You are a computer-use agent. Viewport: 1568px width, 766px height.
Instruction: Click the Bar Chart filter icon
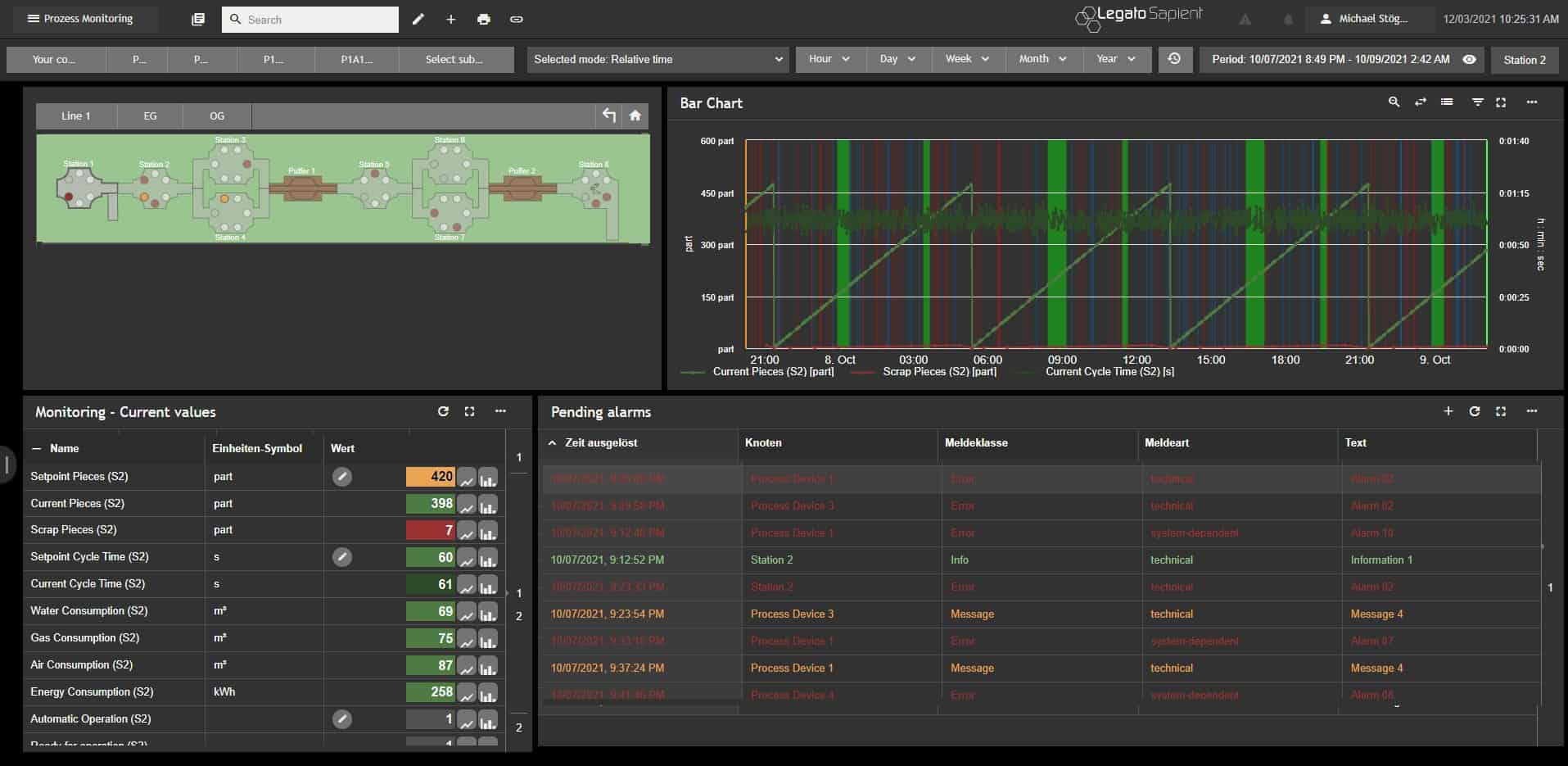[1478, 102]
